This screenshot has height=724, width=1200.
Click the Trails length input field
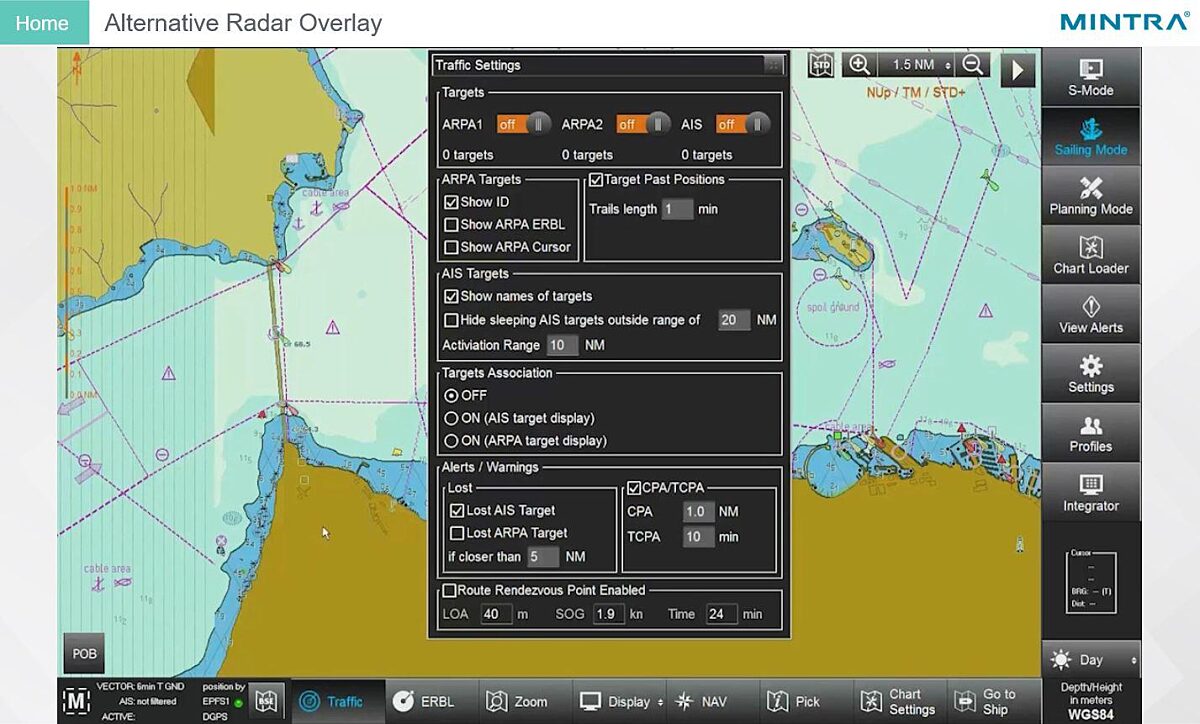click(x=677, y=209)
